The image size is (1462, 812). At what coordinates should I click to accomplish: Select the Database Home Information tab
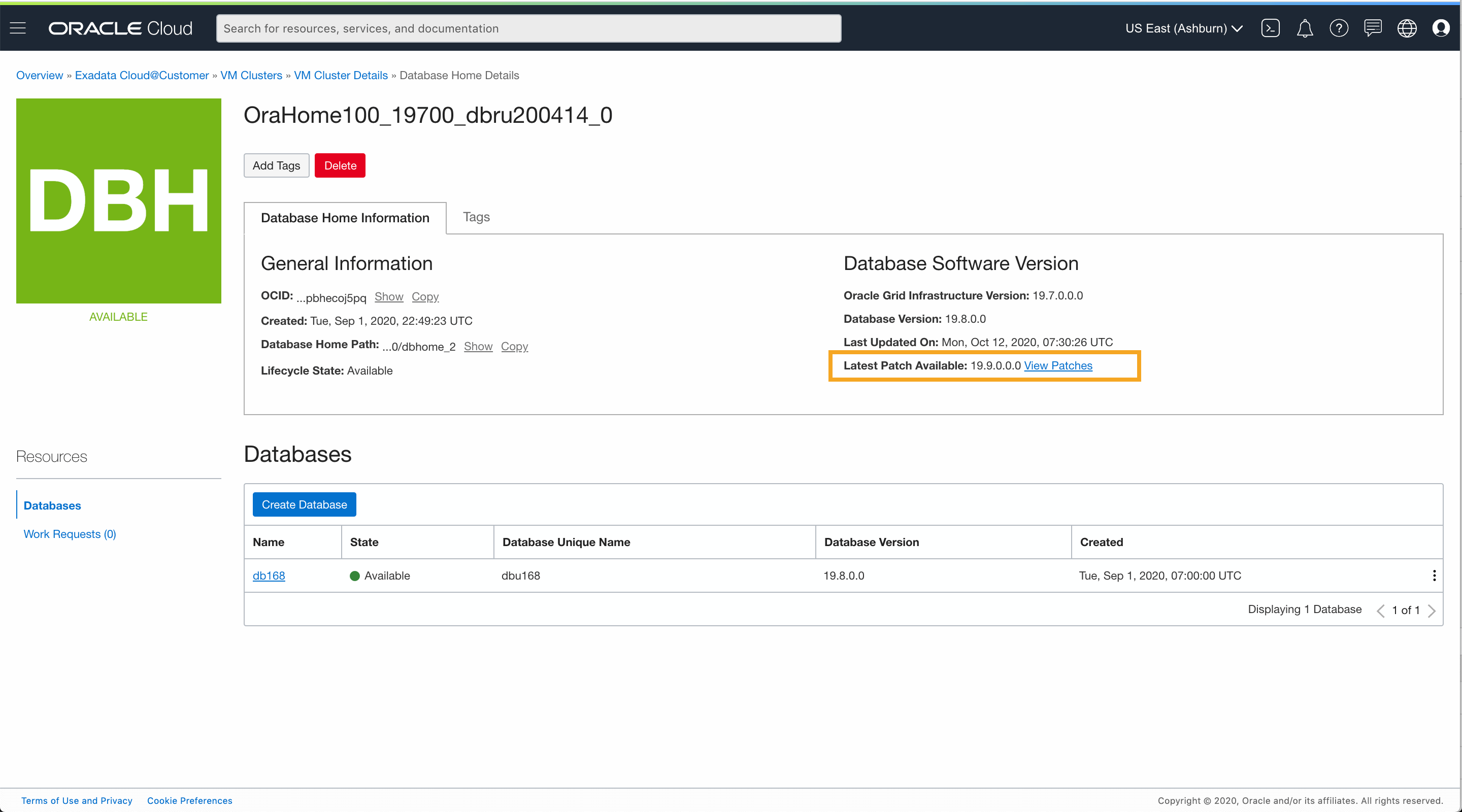(345, 218)
